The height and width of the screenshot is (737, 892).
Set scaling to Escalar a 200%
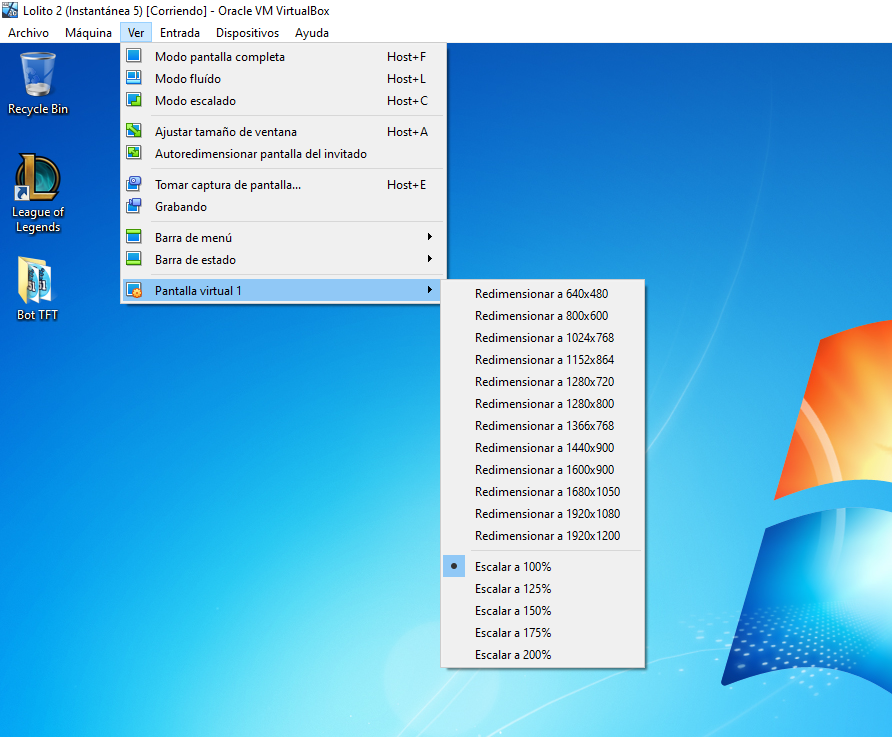(512, 655)
